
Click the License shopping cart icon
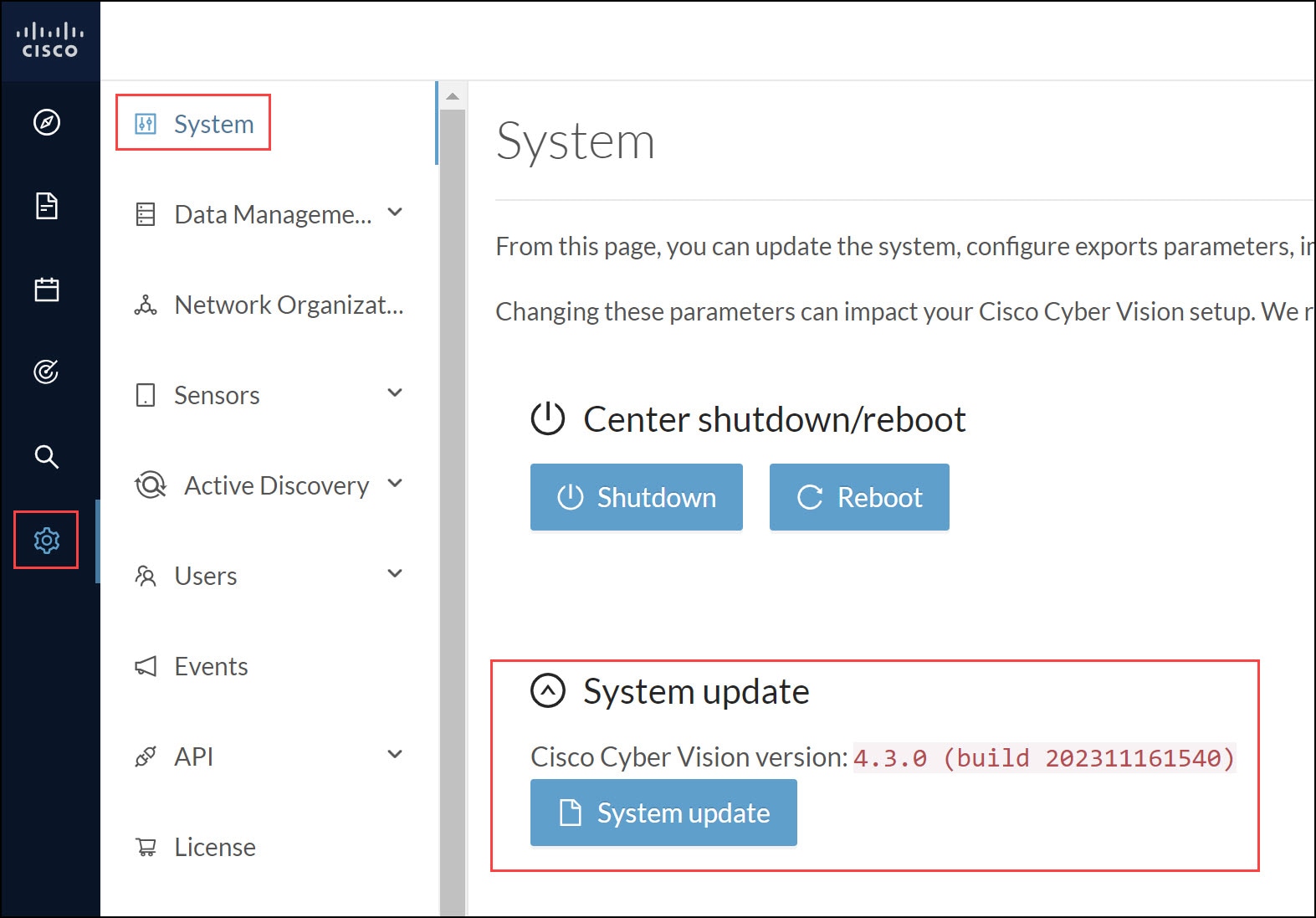coord(146,847)
